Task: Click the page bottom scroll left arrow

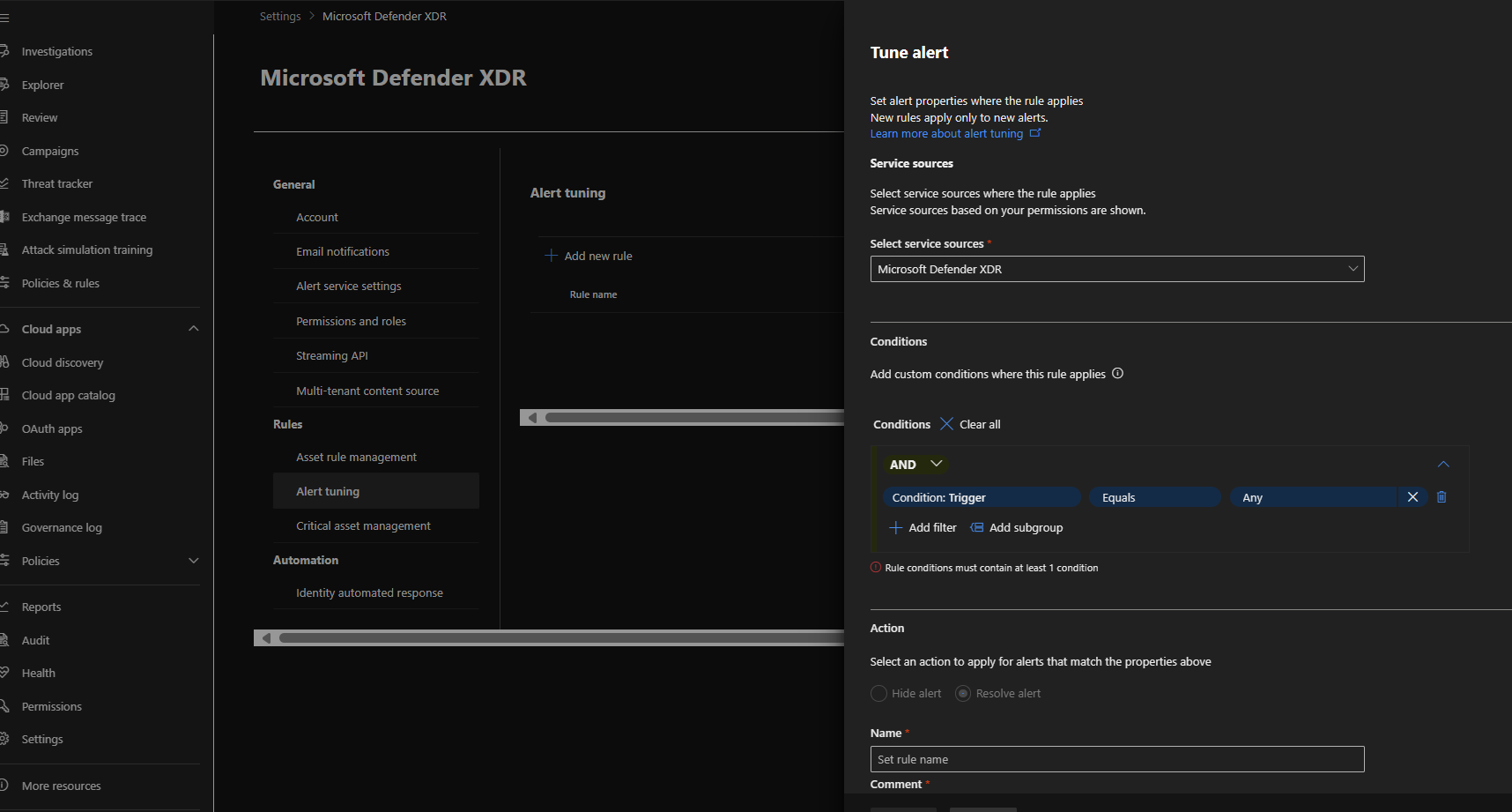Action: [x=265, y=637]
